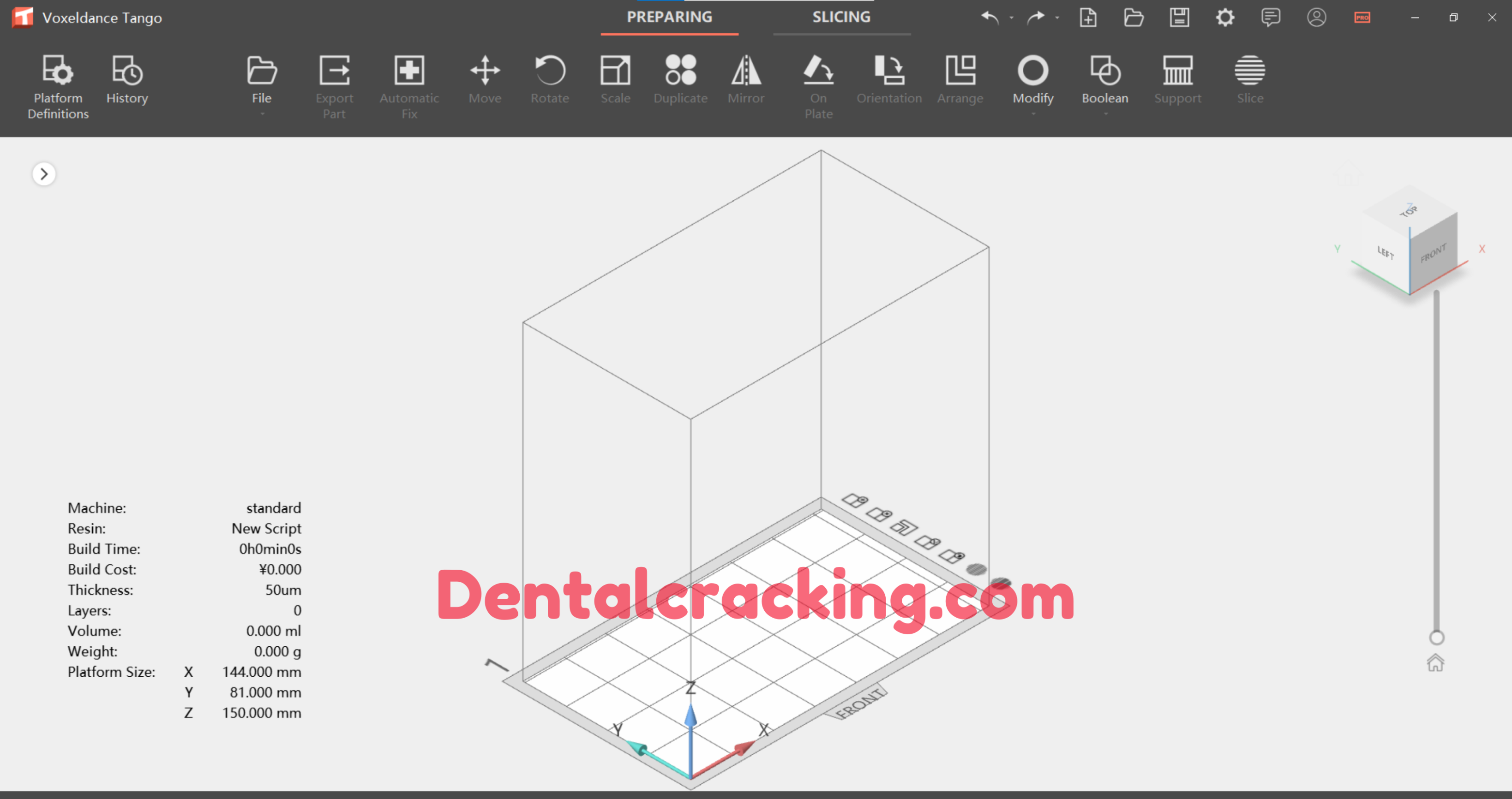
Task: Click the Voxeldance Tango logo
Action: (x=23, y=17)
